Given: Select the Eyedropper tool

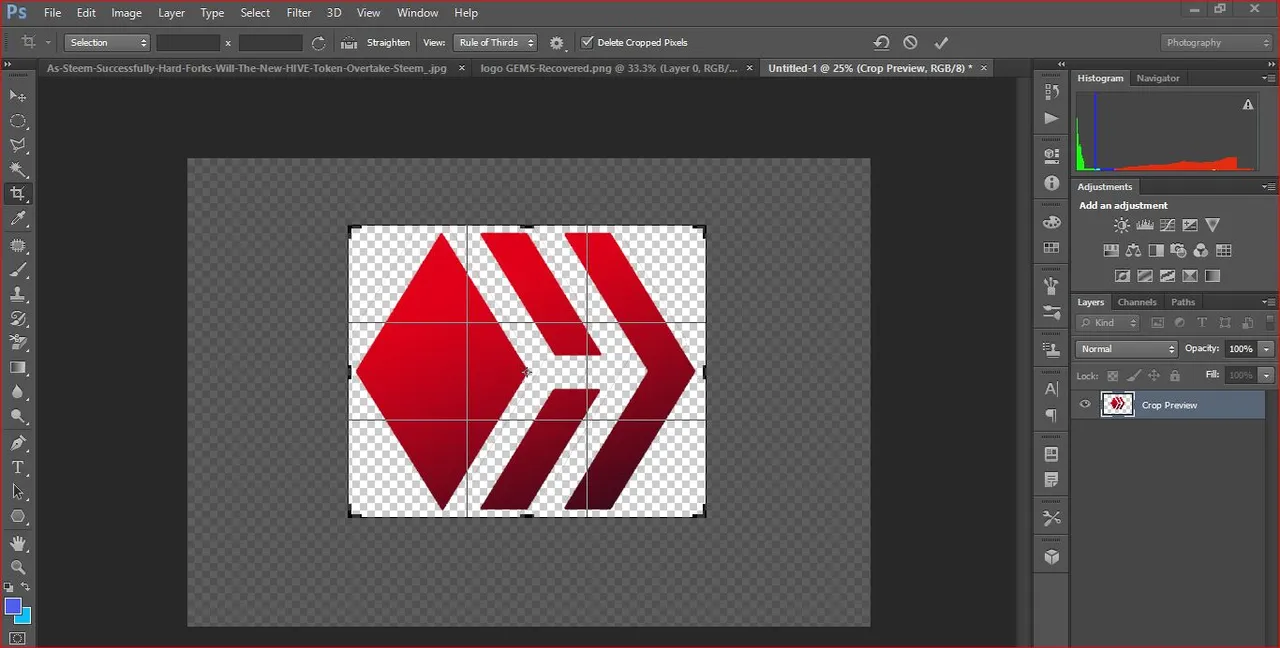Looking at the screenshot, I should [18, 219].
